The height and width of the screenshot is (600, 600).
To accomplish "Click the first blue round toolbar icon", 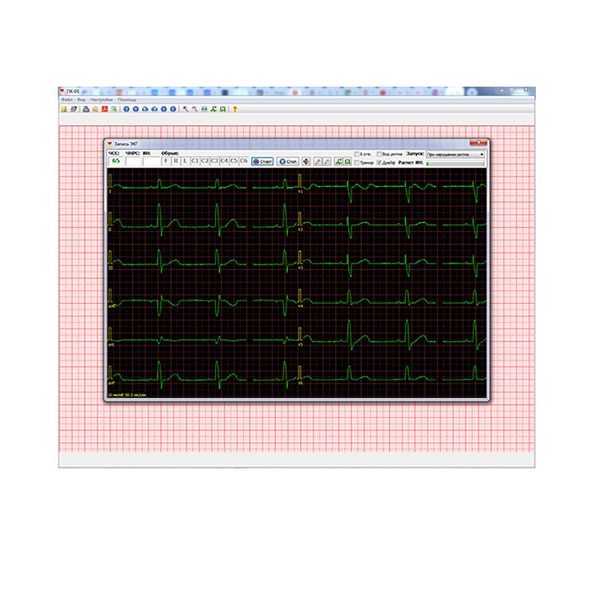I will [126, 109].
